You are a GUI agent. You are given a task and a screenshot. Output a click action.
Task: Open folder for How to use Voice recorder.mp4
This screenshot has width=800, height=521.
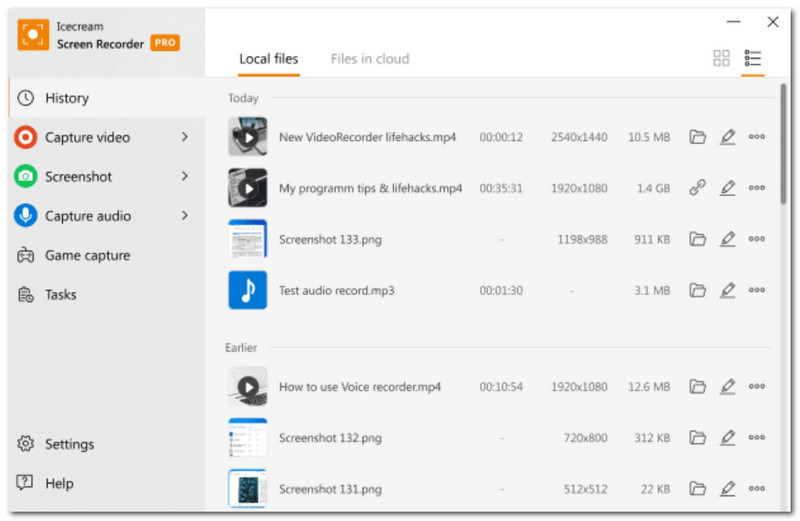pyautogui.click(x=697, y=386)
